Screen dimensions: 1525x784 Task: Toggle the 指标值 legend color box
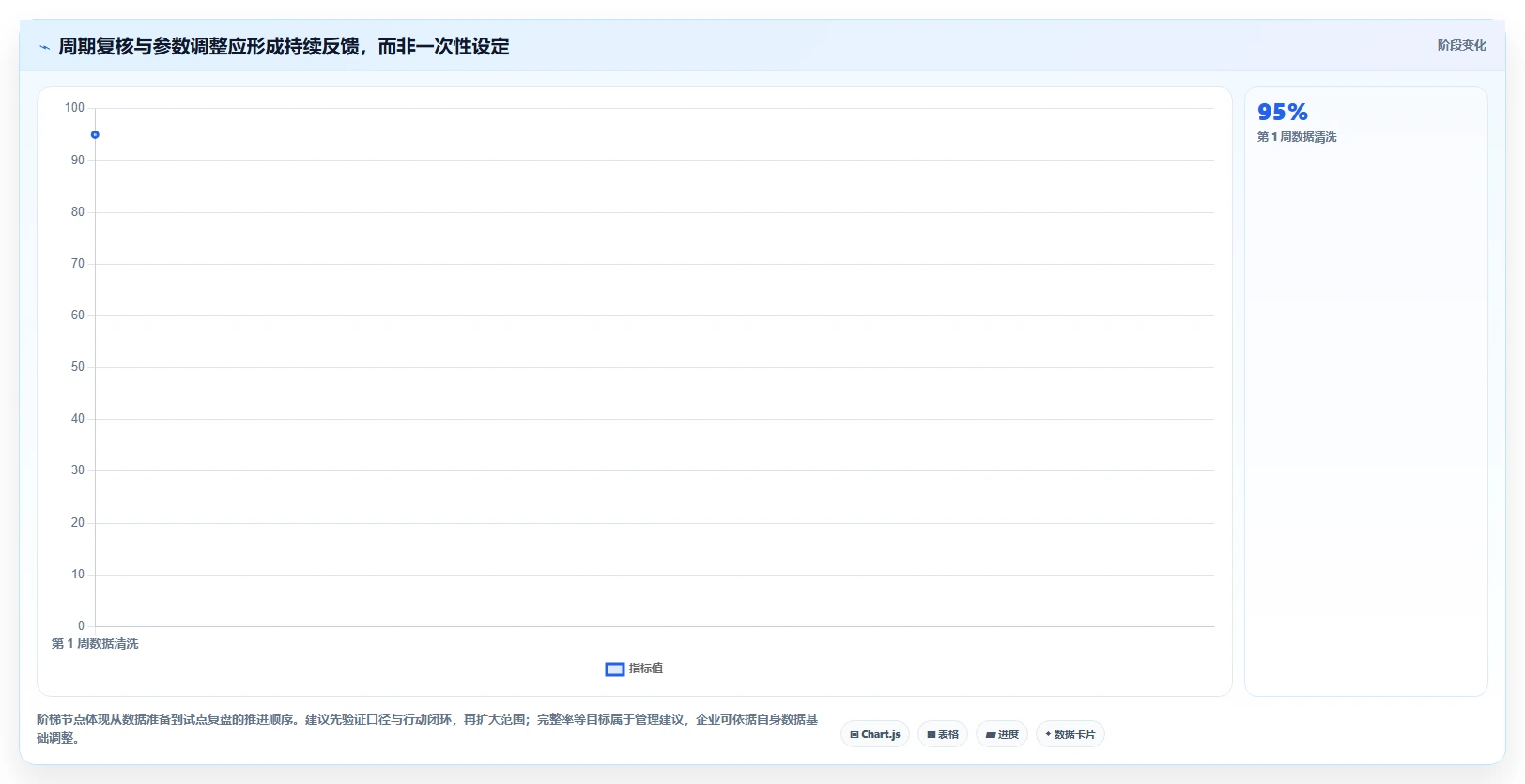[x=615, y=669]
